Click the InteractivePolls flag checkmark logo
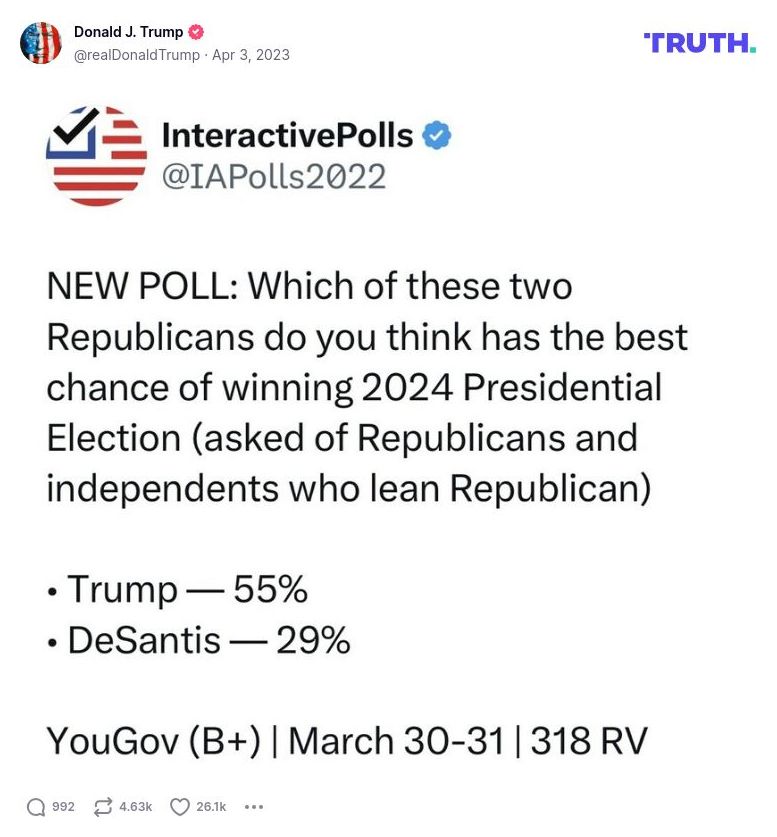Viewport: 777px width, 837px height. (x=97, y=156)
